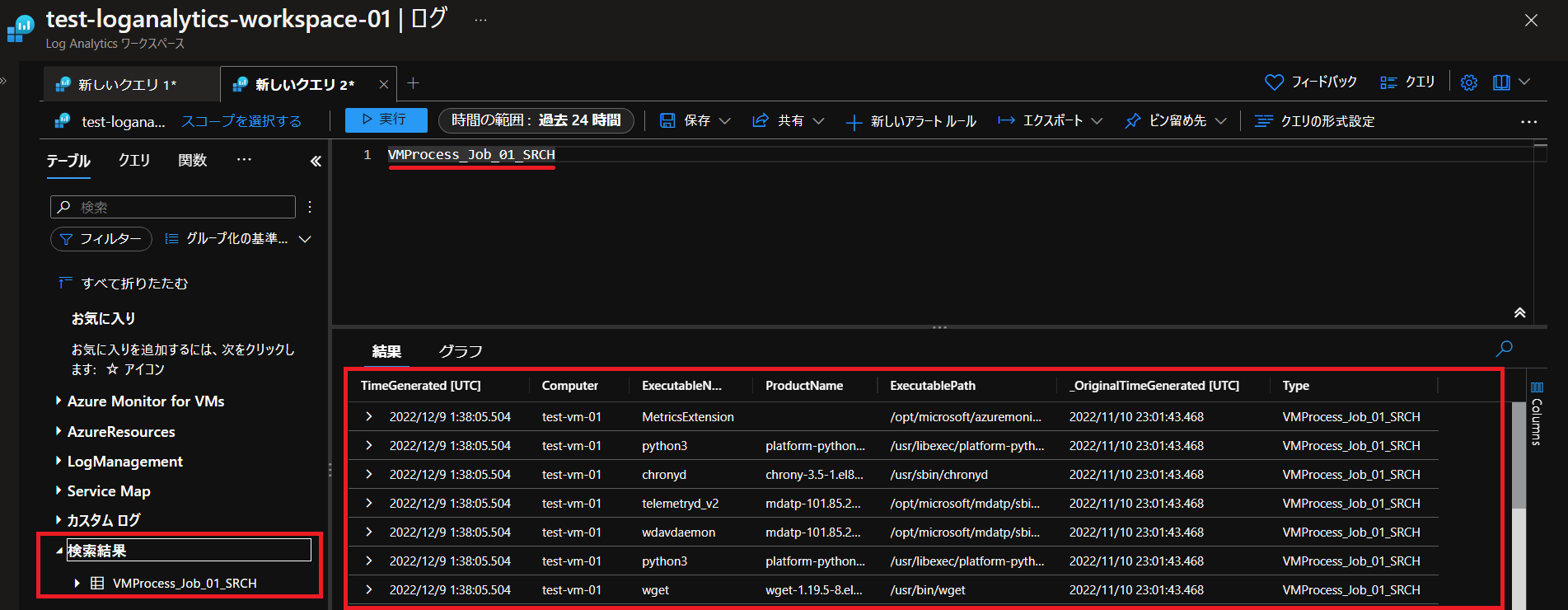This screenshot has width=1568, height=610.
Task: Expand the カスタム ログ group
Action: 59,520
